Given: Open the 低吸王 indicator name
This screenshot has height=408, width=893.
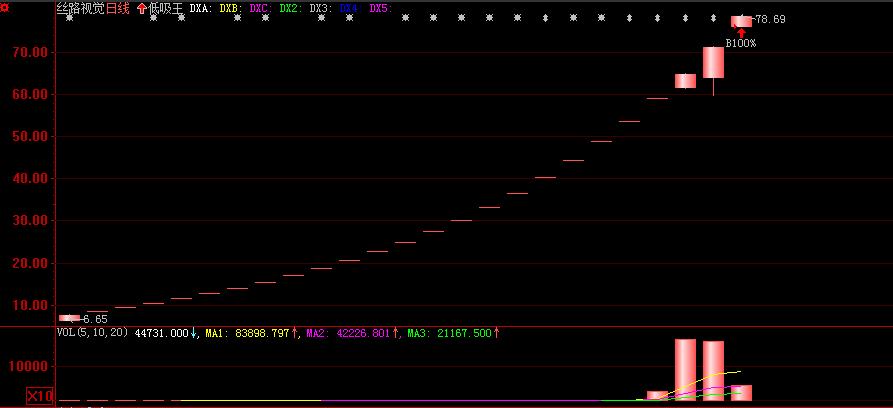Looking at the screenshot, I should (x=165, y=9).
